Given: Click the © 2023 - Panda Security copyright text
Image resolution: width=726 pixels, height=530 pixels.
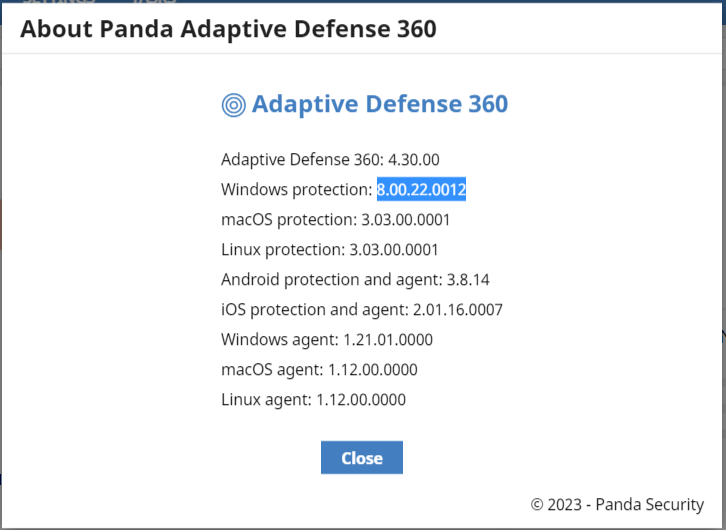Looking at the screenshot, I should coord(617,504).
